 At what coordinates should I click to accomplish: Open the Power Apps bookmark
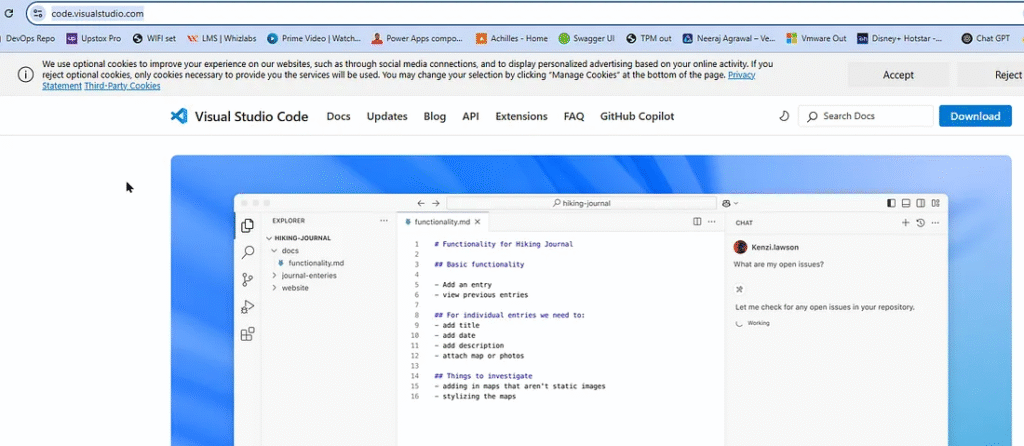(x=417, y=39)
